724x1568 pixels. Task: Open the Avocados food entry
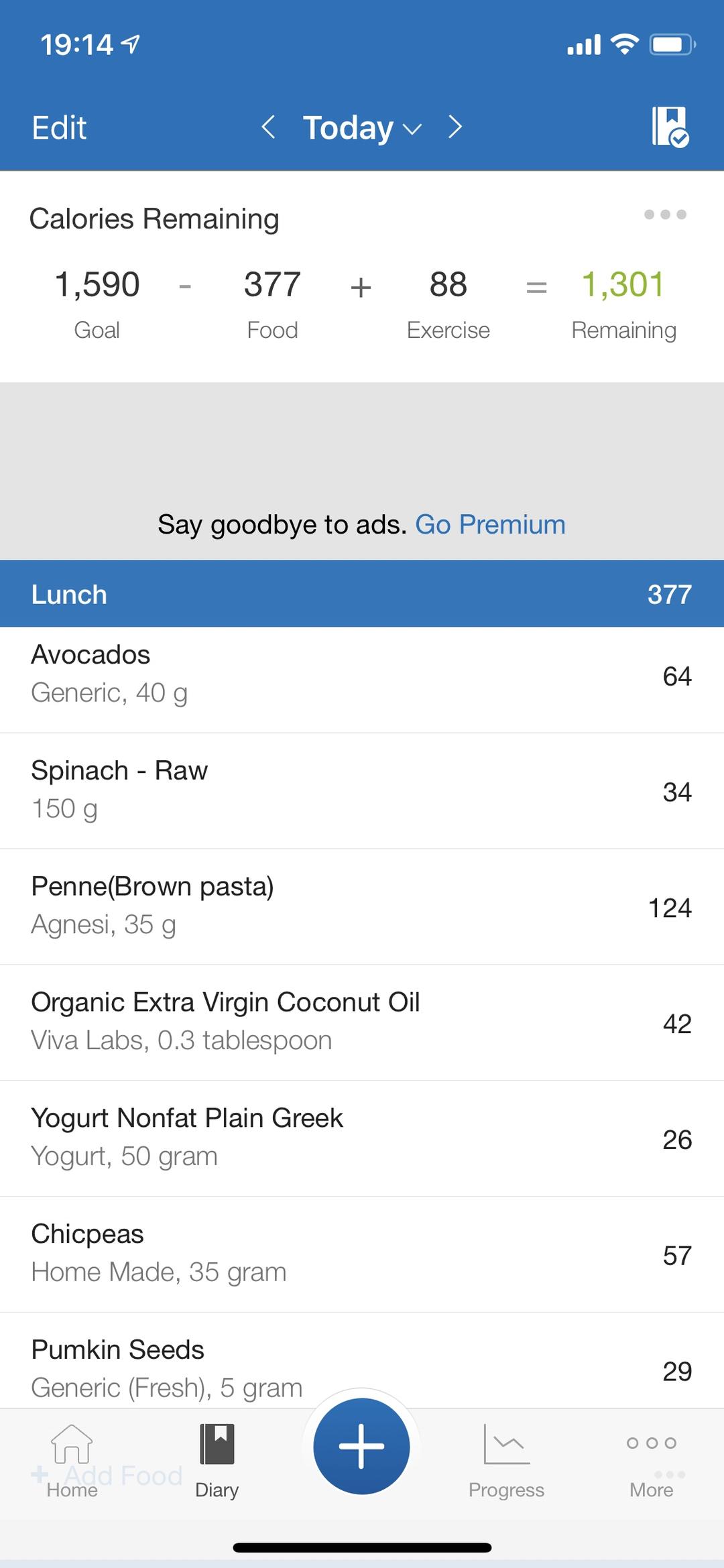tap(362, 674)
